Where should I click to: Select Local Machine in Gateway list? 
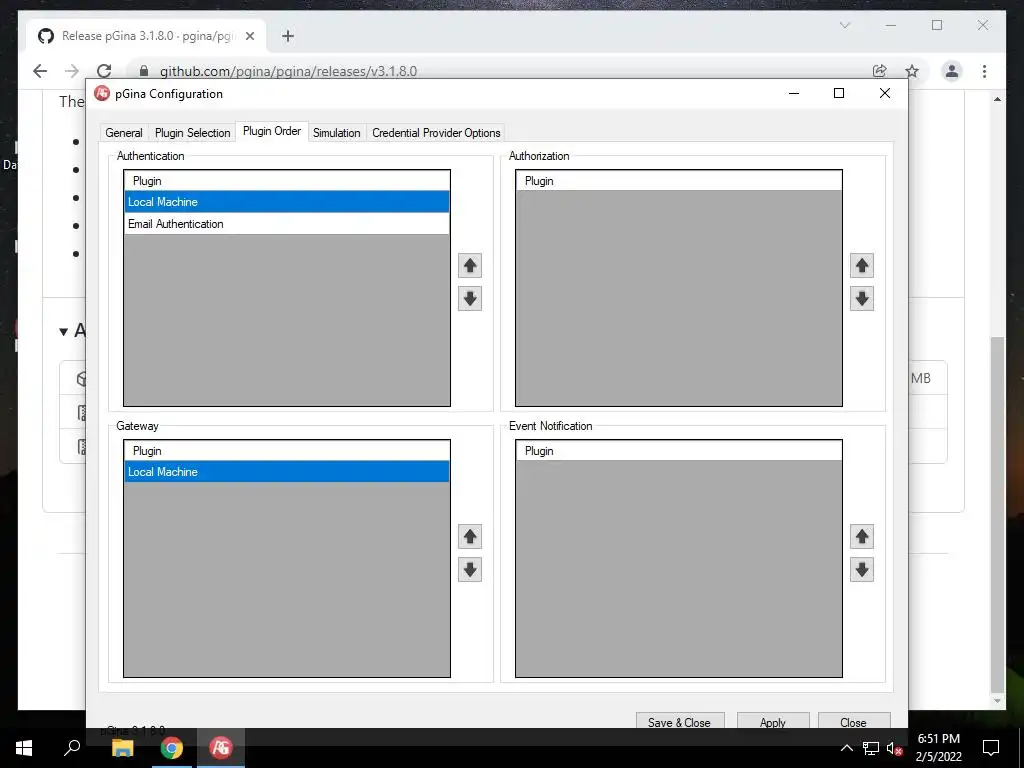point(287,472)
